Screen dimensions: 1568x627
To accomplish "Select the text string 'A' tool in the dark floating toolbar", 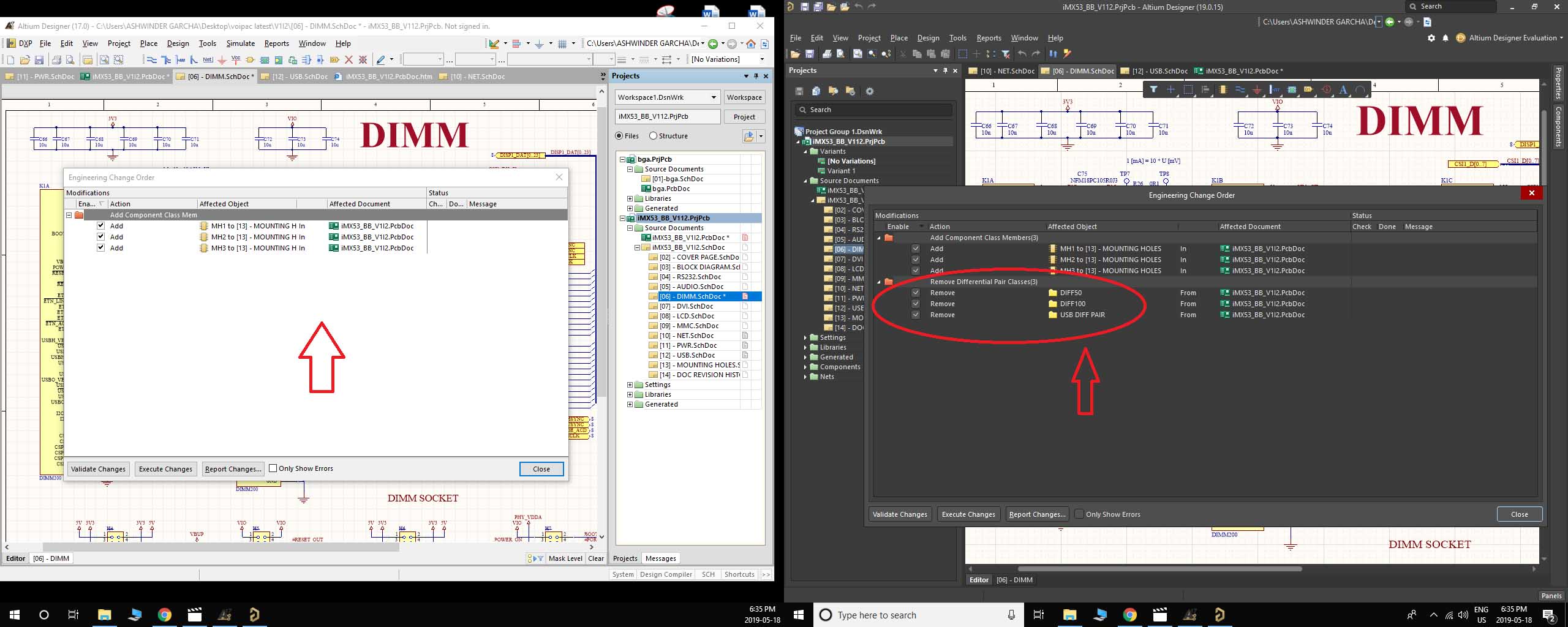I will (x=1343, y=90).
